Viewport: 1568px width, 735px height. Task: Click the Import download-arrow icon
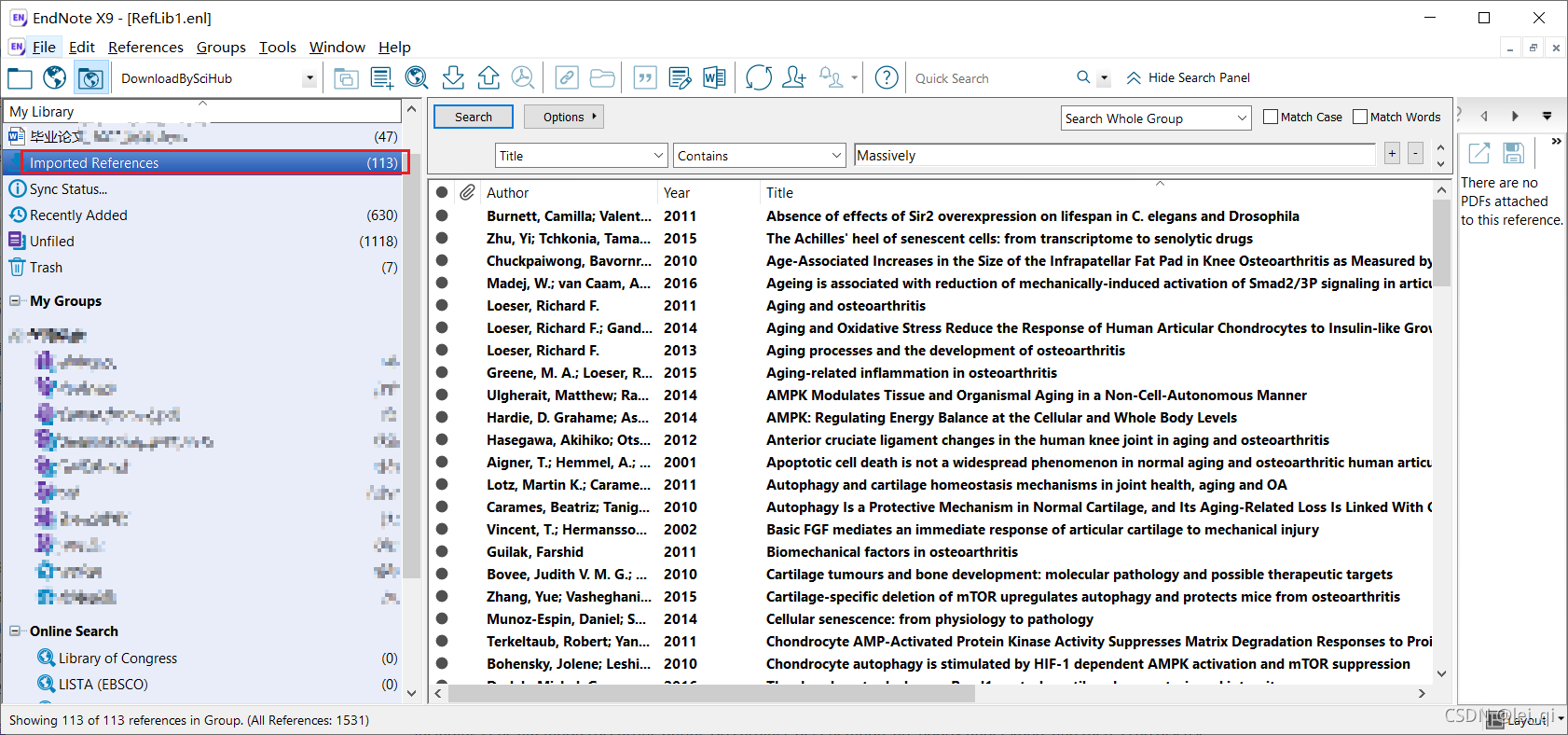pos(453,78)
